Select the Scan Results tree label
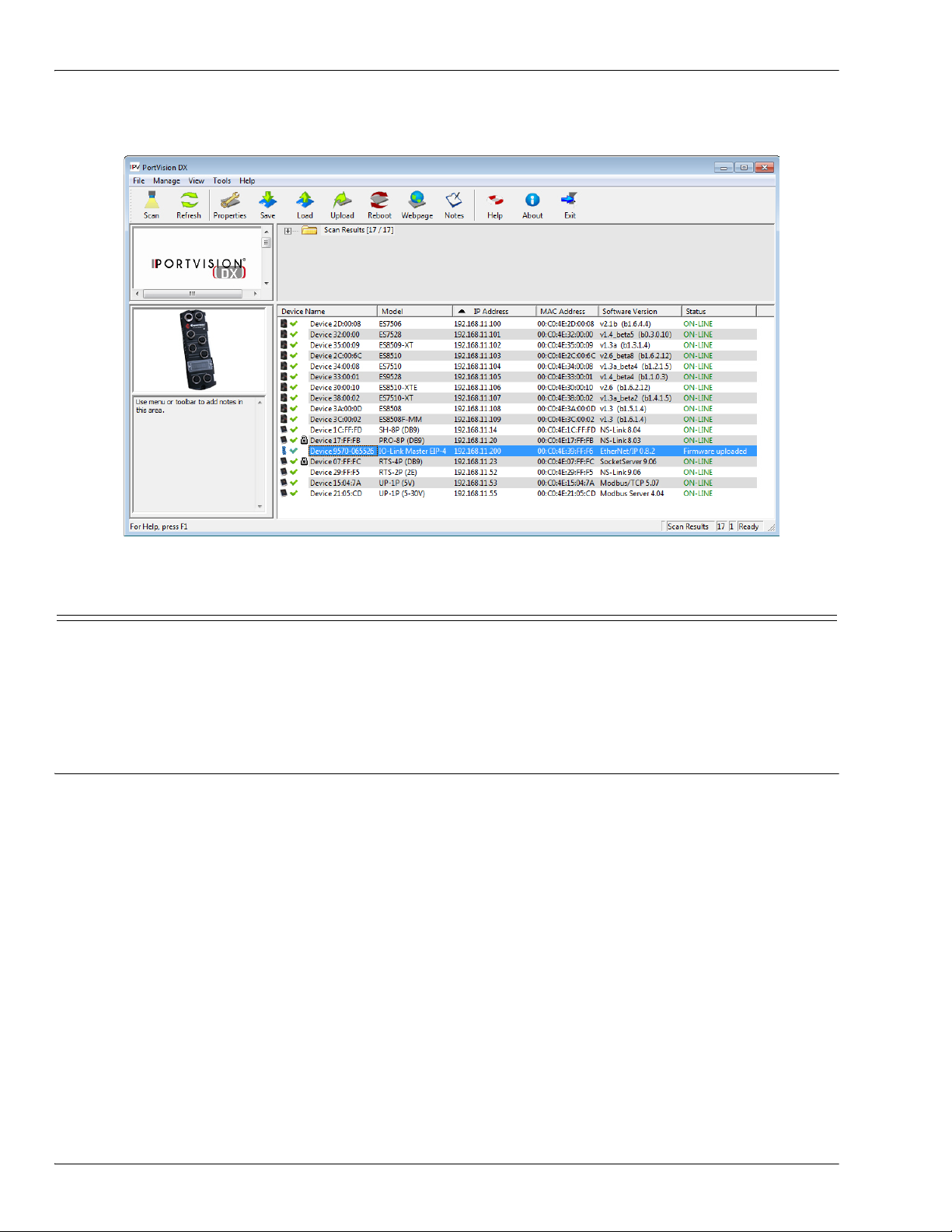This screenshot has height=1232, width=952. tap(358, 230)
